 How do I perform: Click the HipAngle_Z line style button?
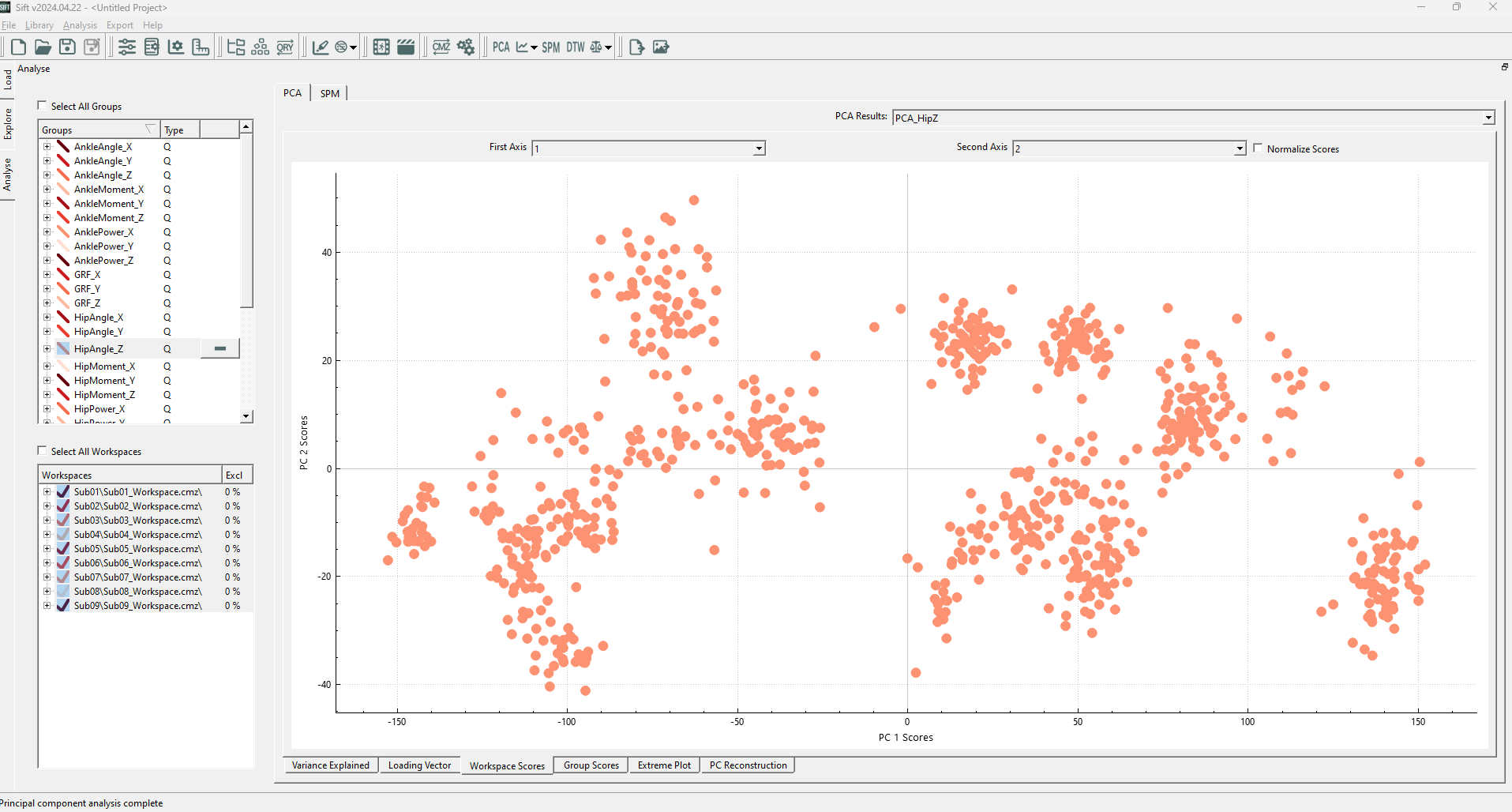220,348
